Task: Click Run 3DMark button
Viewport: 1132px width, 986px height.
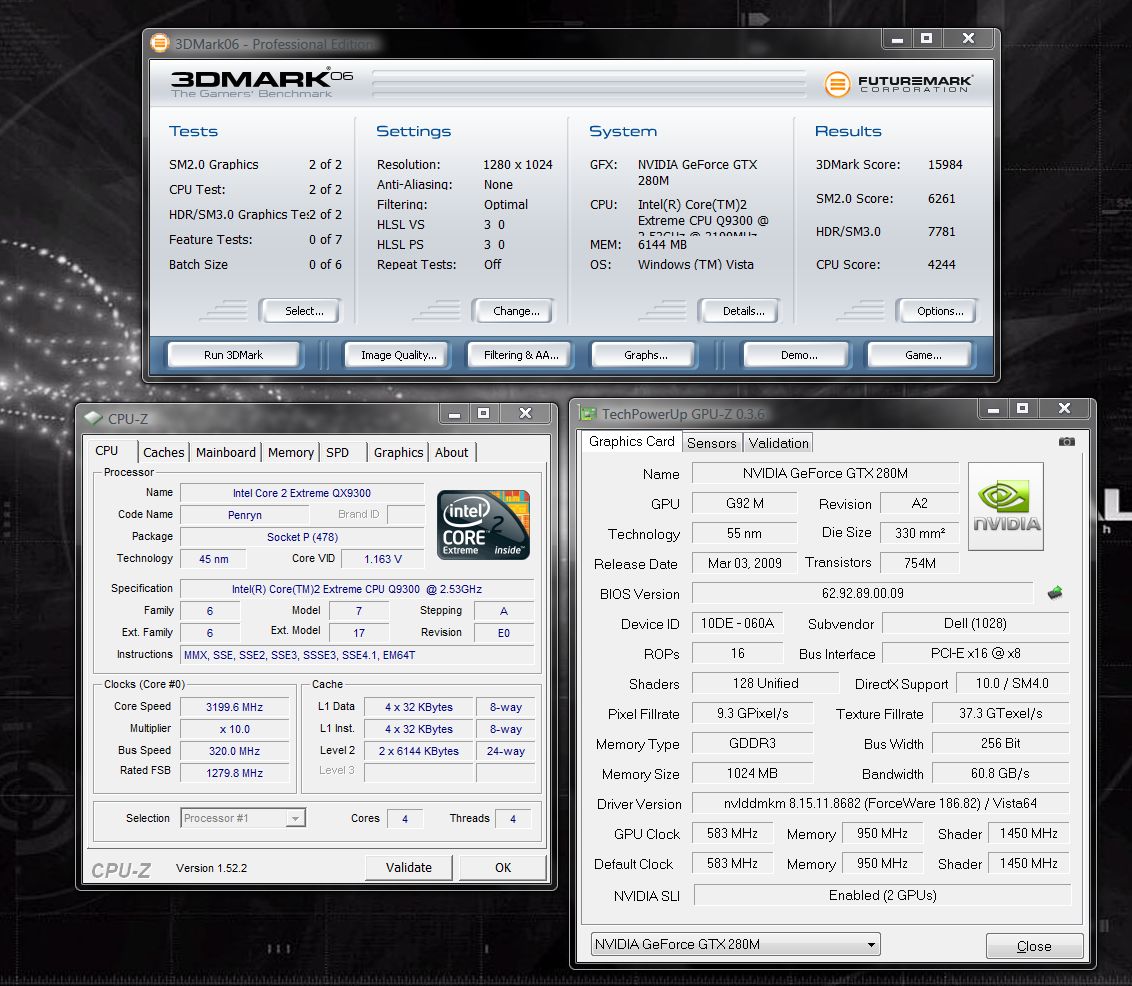Action: point(234,355)
